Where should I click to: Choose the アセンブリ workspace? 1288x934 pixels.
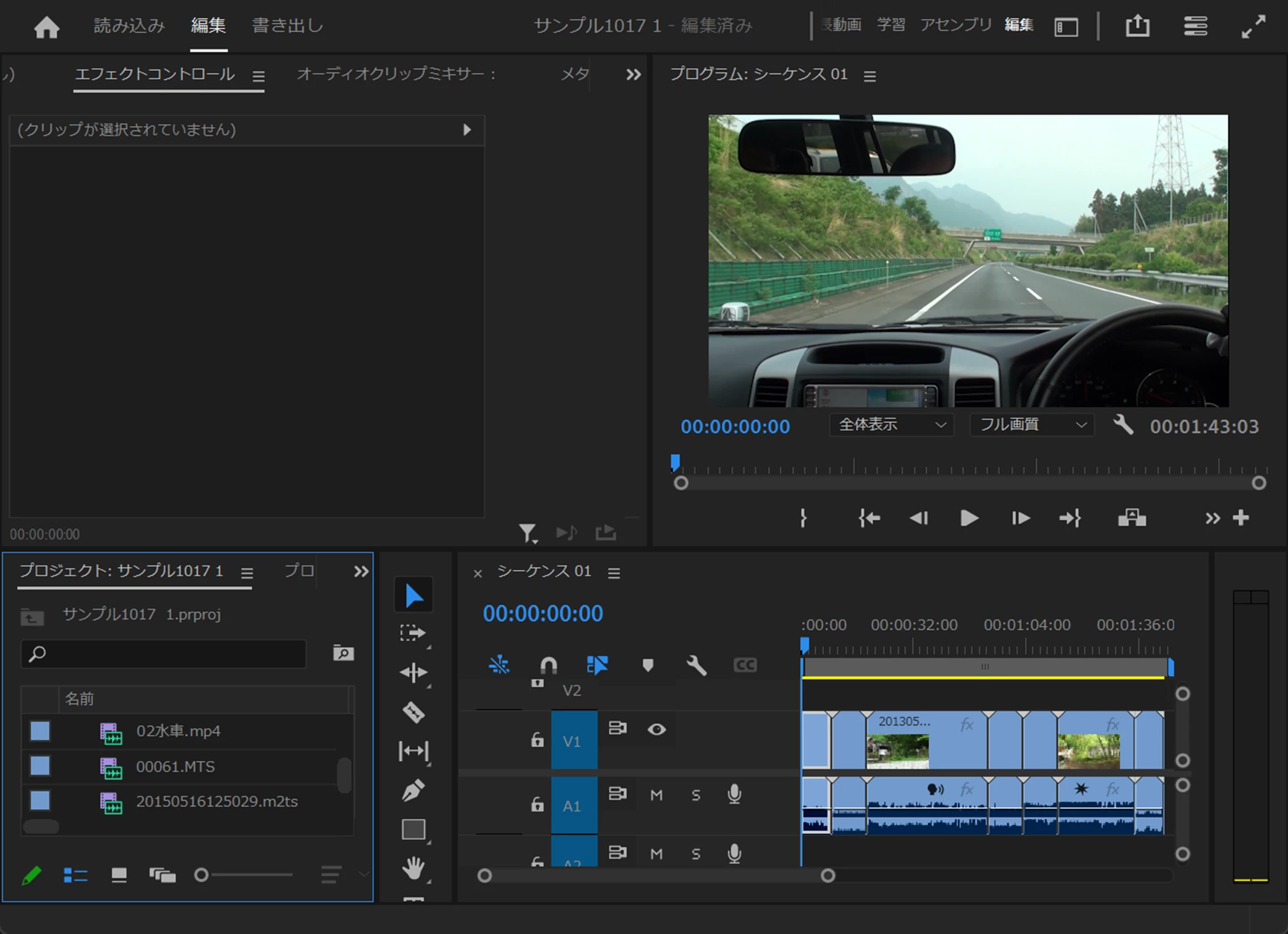(955, 25)
